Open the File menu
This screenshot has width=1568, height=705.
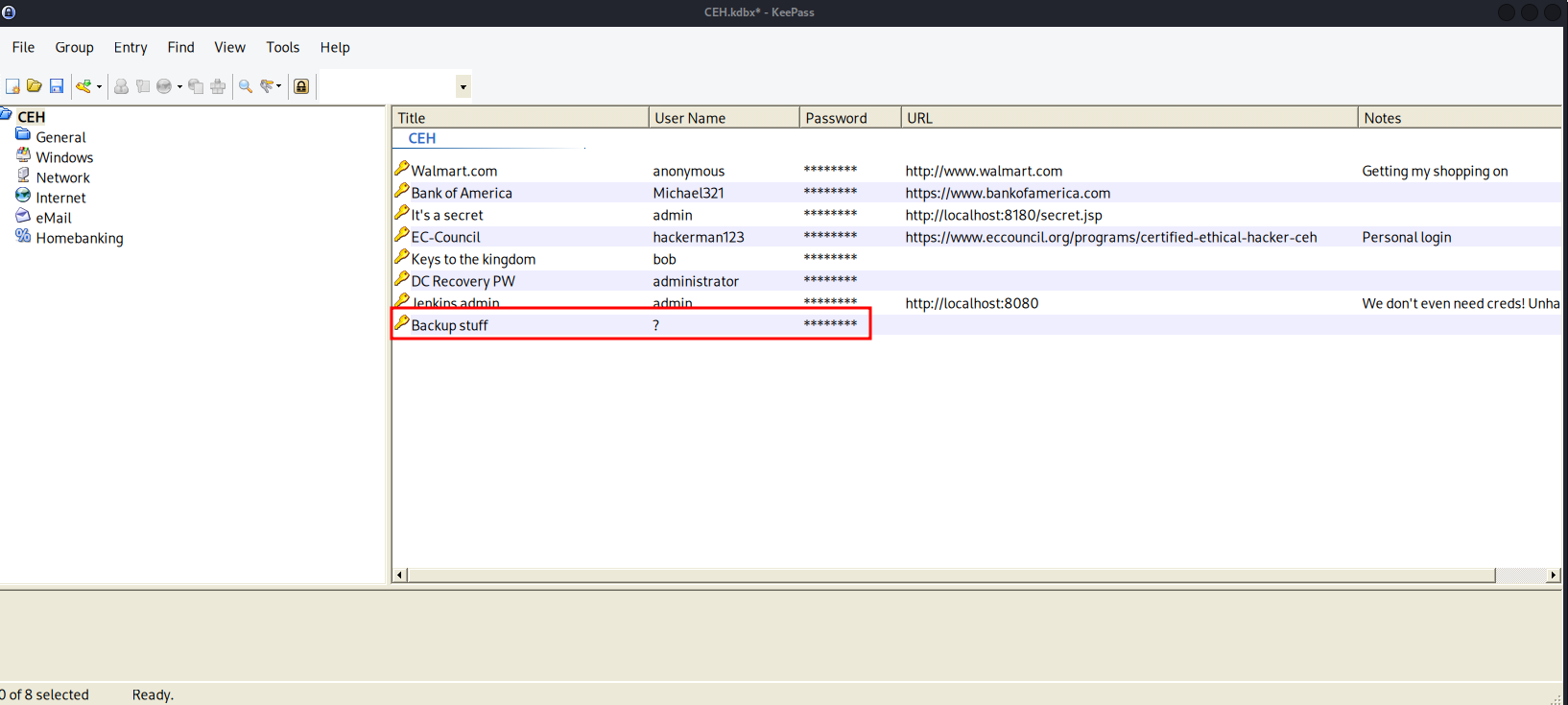(23, 47)
